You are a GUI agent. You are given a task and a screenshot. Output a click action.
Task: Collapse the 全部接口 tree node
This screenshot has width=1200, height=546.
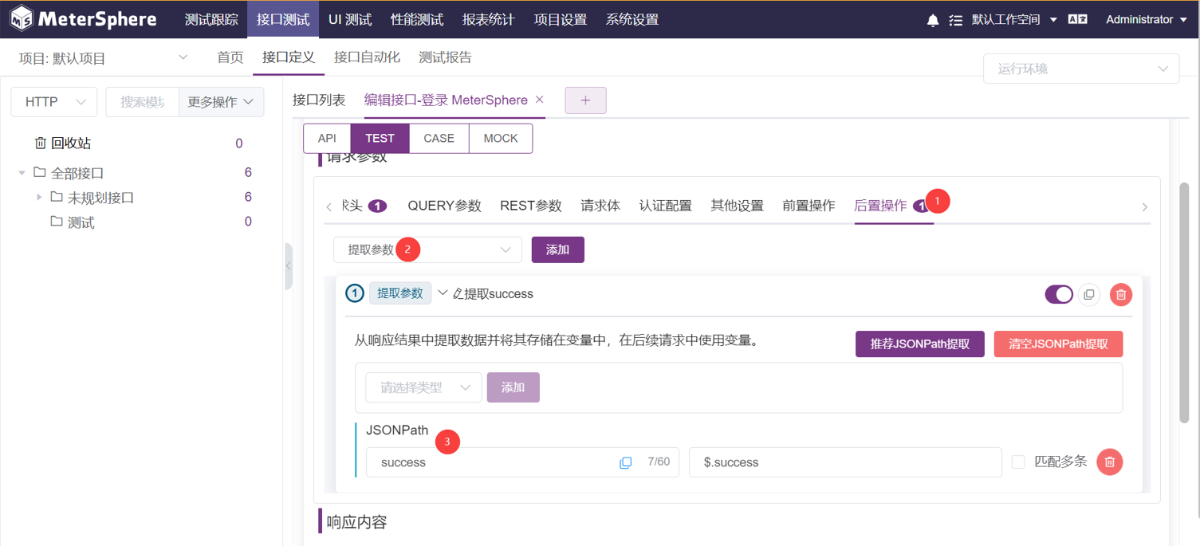tap(22, 173)
